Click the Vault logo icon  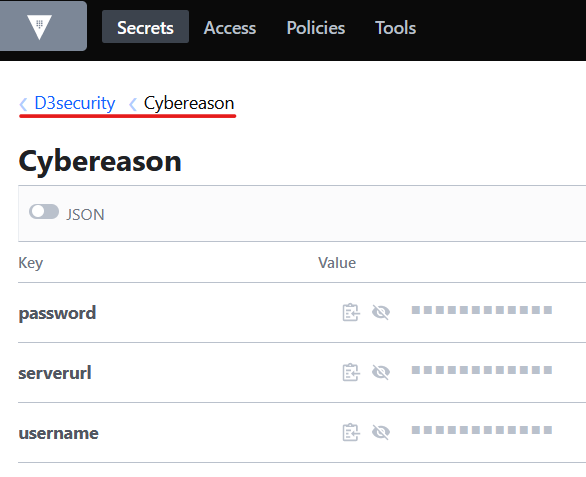point(39,27)
